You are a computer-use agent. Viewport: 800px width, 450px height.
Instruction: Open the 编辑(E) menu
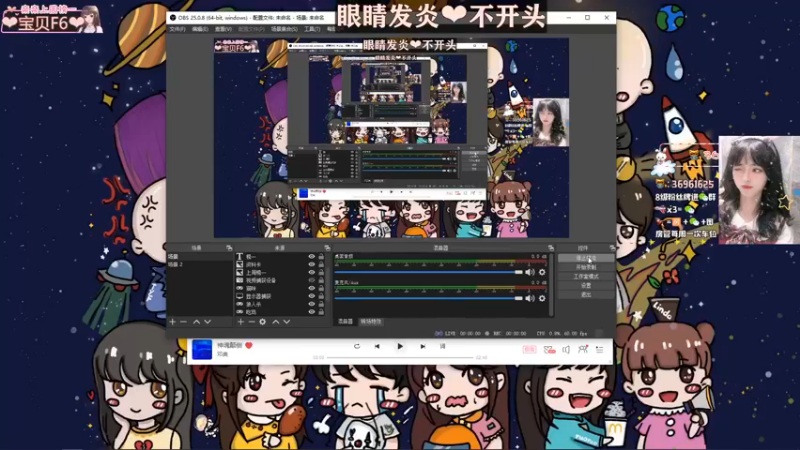tap(200, 29)
